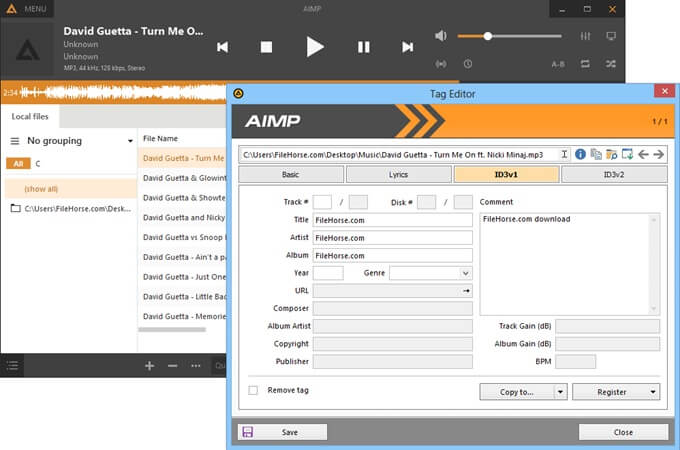680x450 pixels.
Task: Select the C:\Users\FileHorse.com folder entry
Action: click(x=71, y=209)
